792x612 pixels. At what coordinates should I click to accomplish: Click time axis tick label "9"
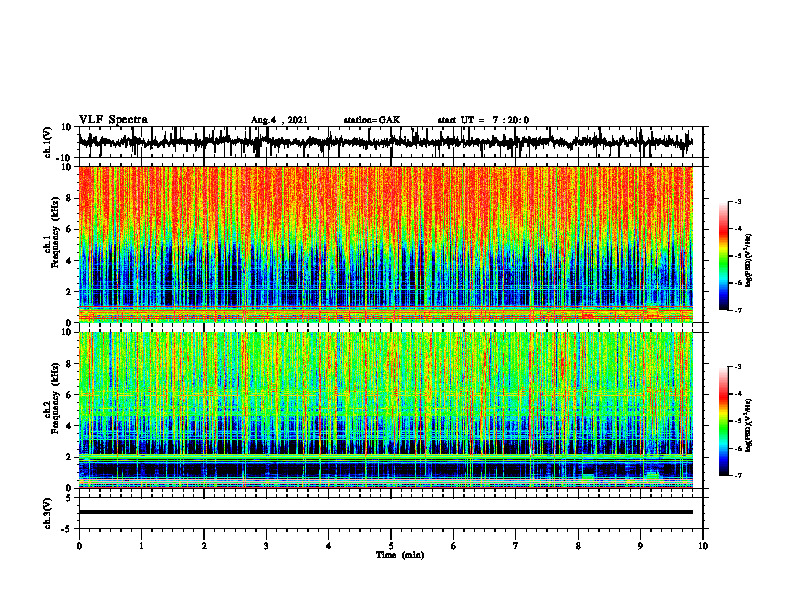click(x=640, y=546)
